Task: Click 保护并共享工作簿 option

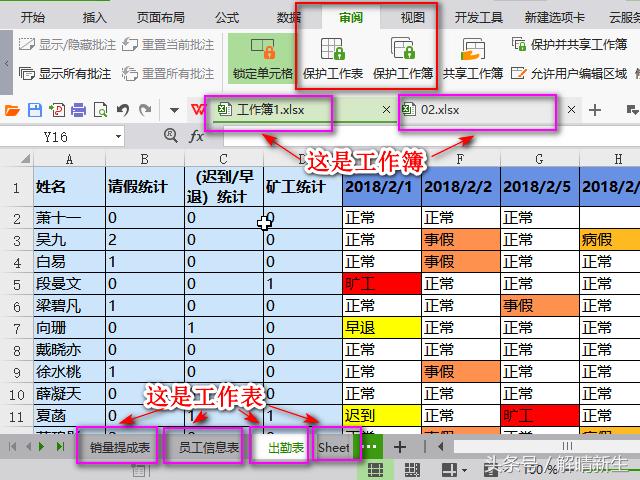Action: tap(569, 44)
